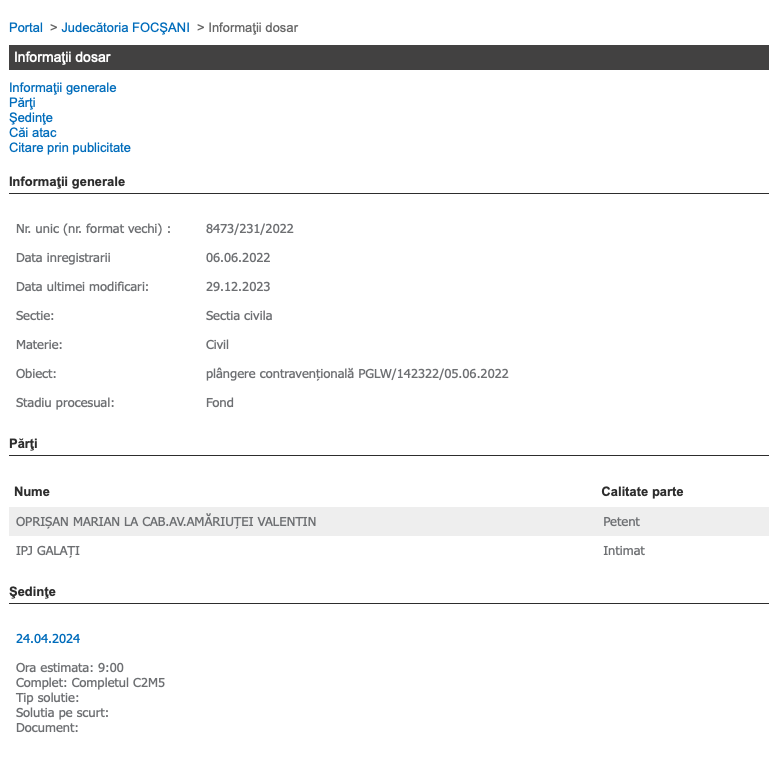Viewport: 784px width, 764px height.
Task: Go to the Părți navigation link
Action: tap(22, 103)
